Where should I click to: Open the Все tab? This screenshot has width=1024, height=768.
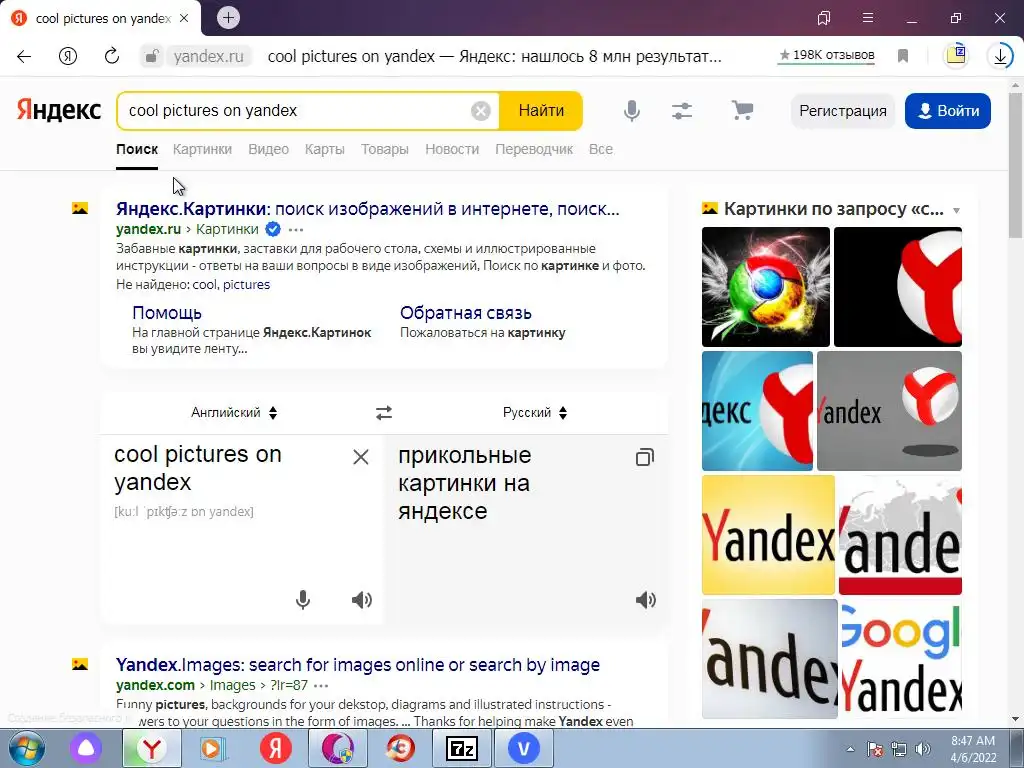coord(601,149)
